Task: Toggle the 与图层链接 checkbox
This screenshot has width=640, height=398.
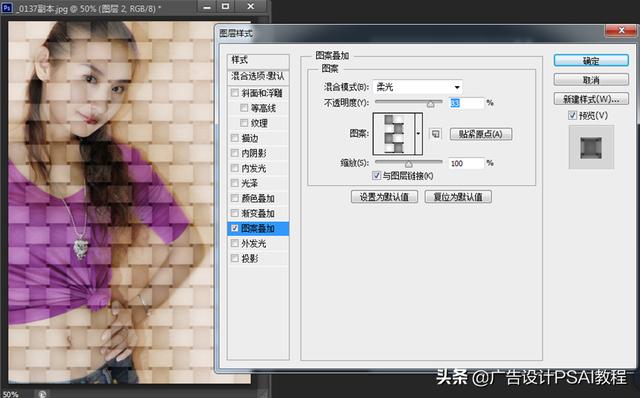Action: pyautogui.click(x=376, y=176)
